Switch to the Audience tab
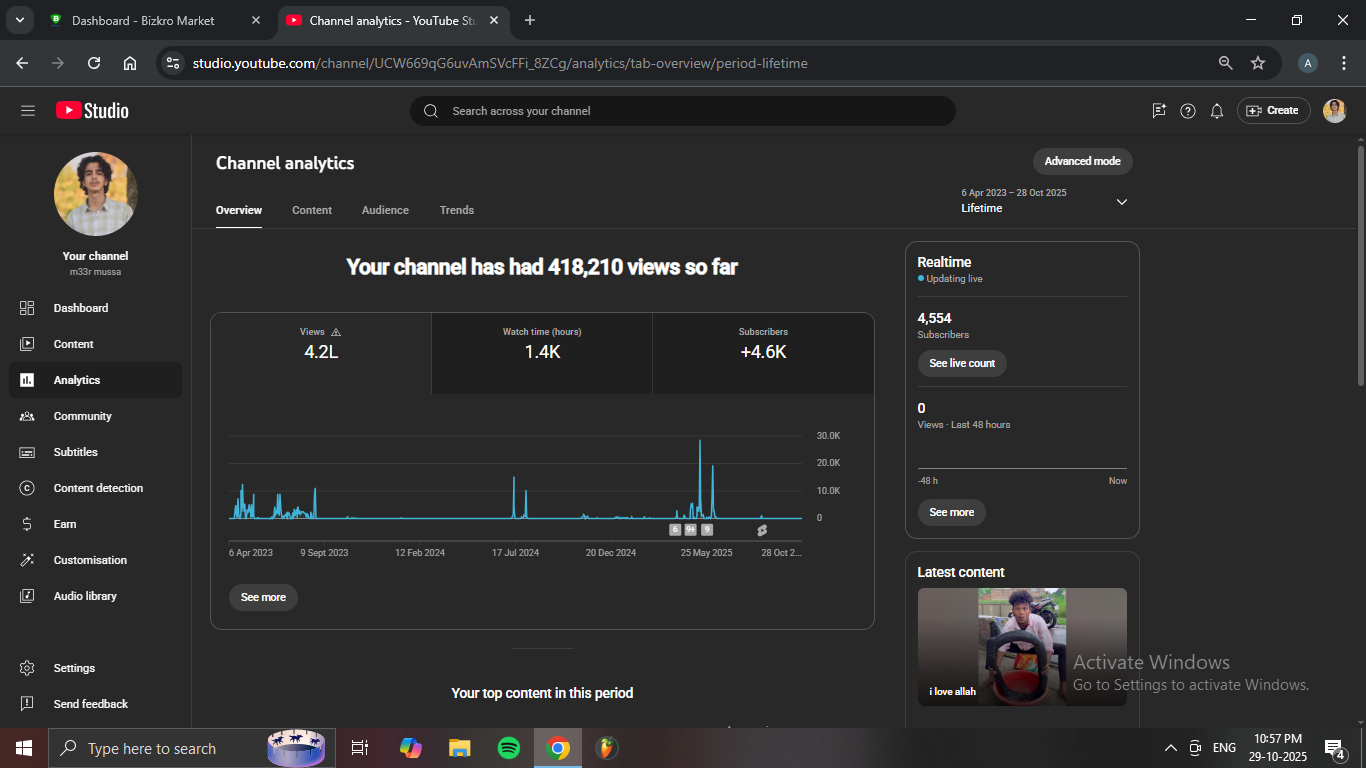The height and width of the screenshot is (768, 1366). pyautogui.click(x=385, y=210)
